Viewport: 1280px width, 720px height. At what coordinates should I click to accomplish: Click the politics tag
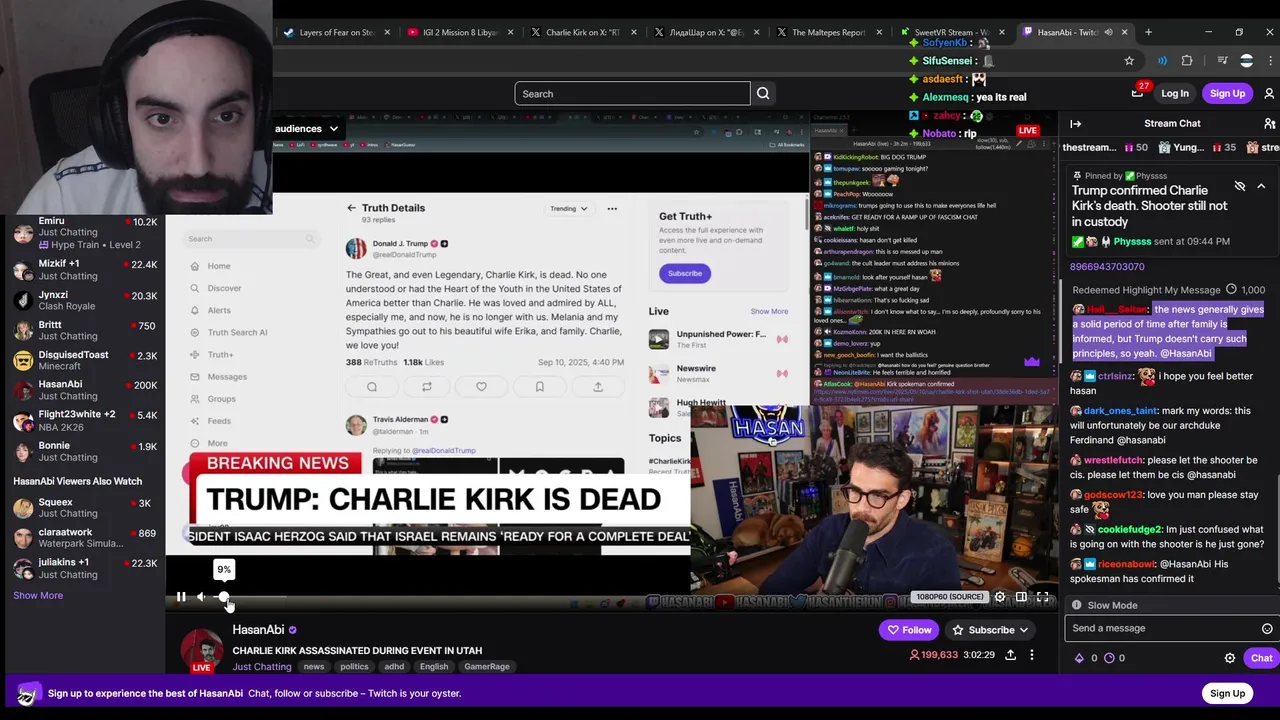click(x=354, y=666)
